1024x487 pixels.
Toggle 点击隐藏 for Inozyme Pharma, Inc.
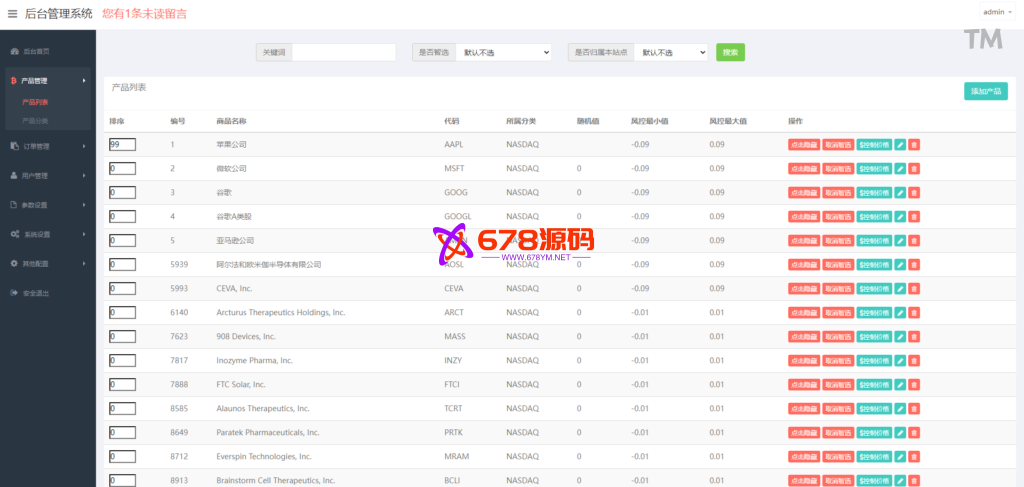point(803,361)
